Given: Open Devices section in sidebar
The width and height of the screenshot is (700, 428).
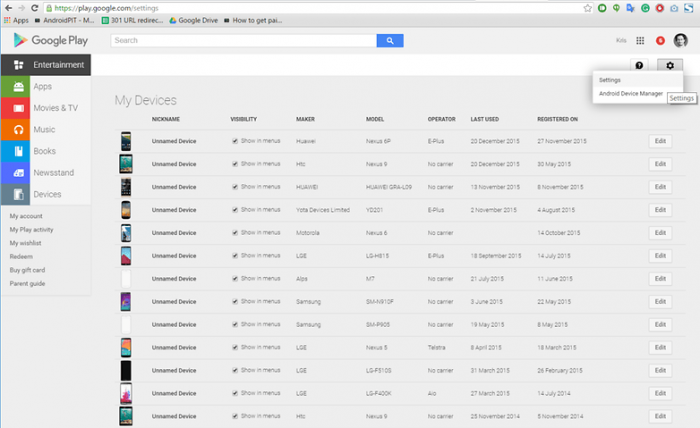Looking at the screenshot, I should coord(46,194).
